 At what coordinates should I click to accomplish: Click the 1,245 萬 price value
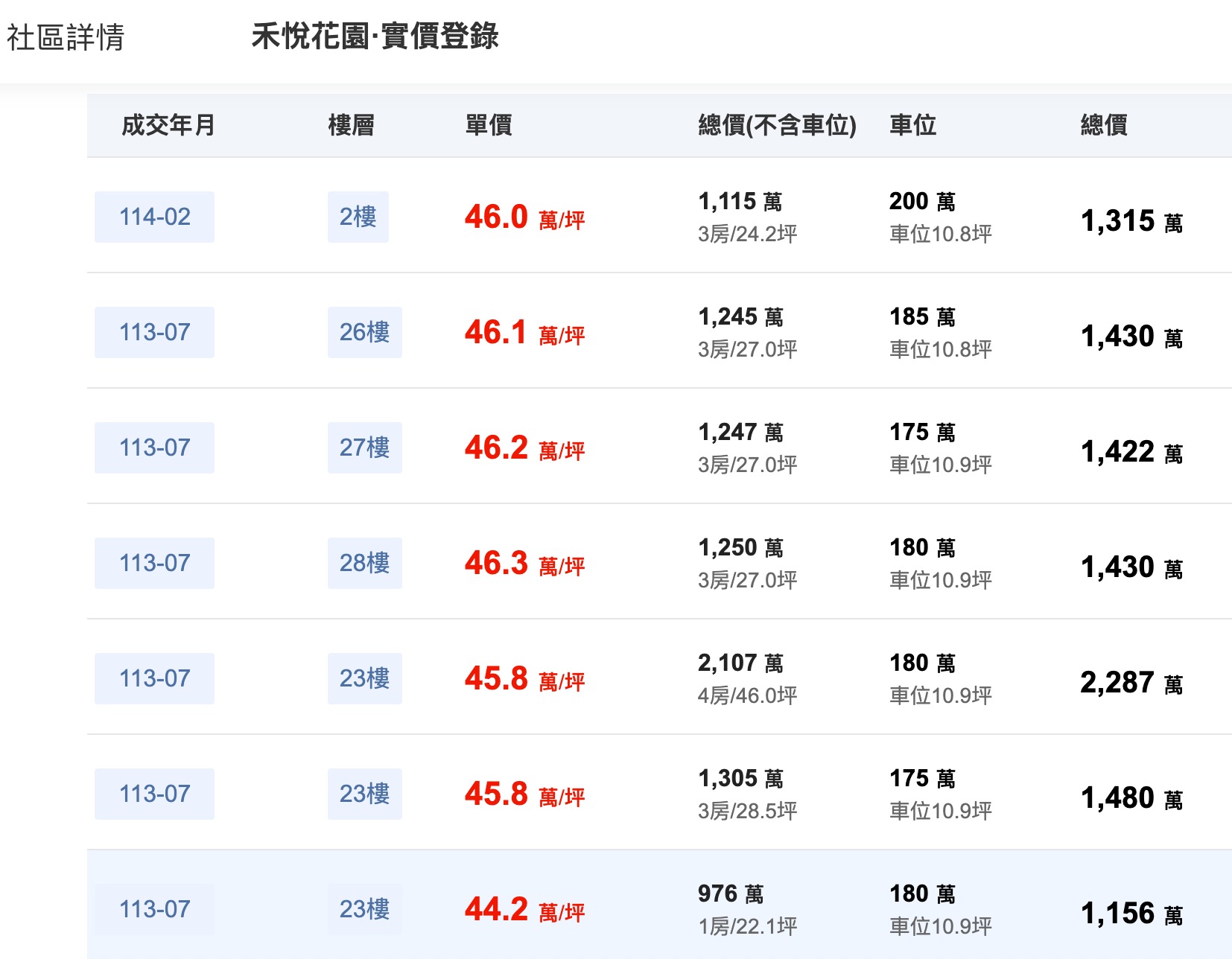click(x=740, y=316)
